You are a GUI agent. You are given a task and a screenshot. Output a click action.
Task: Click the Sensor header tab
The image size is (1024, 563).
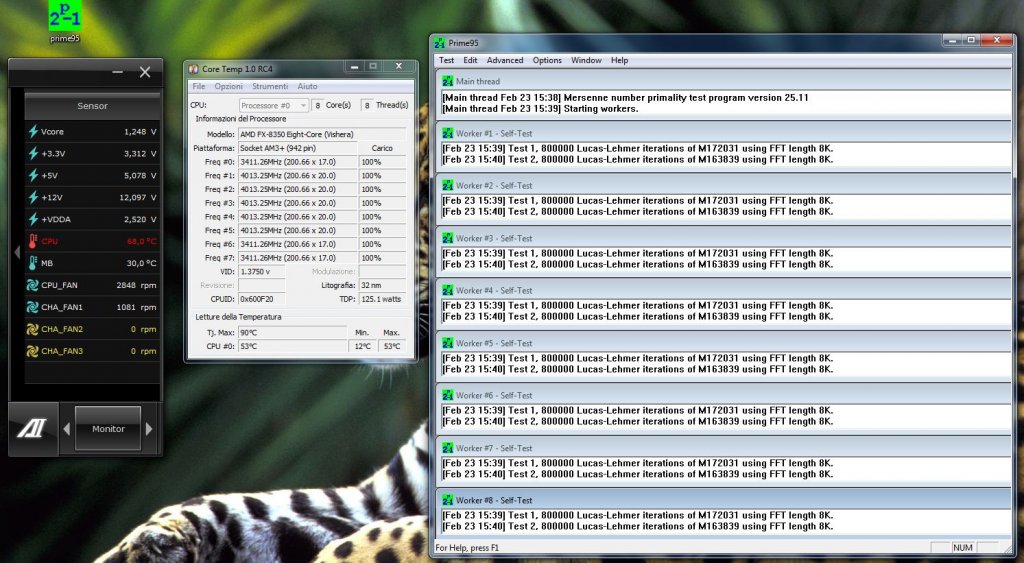92,106
